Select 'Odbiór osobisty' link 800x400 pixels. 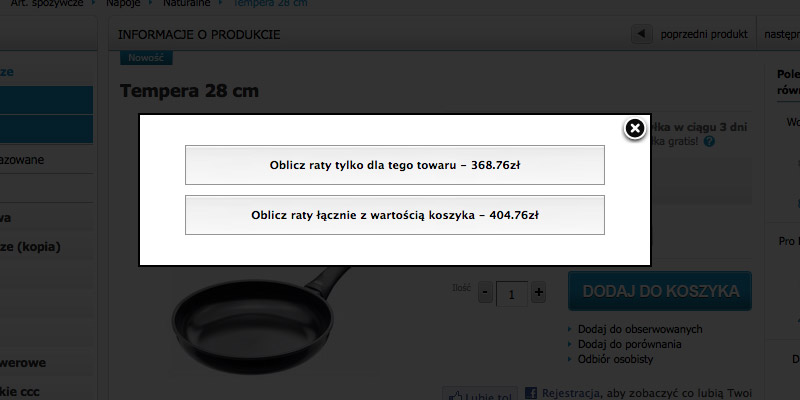point(615,359)
